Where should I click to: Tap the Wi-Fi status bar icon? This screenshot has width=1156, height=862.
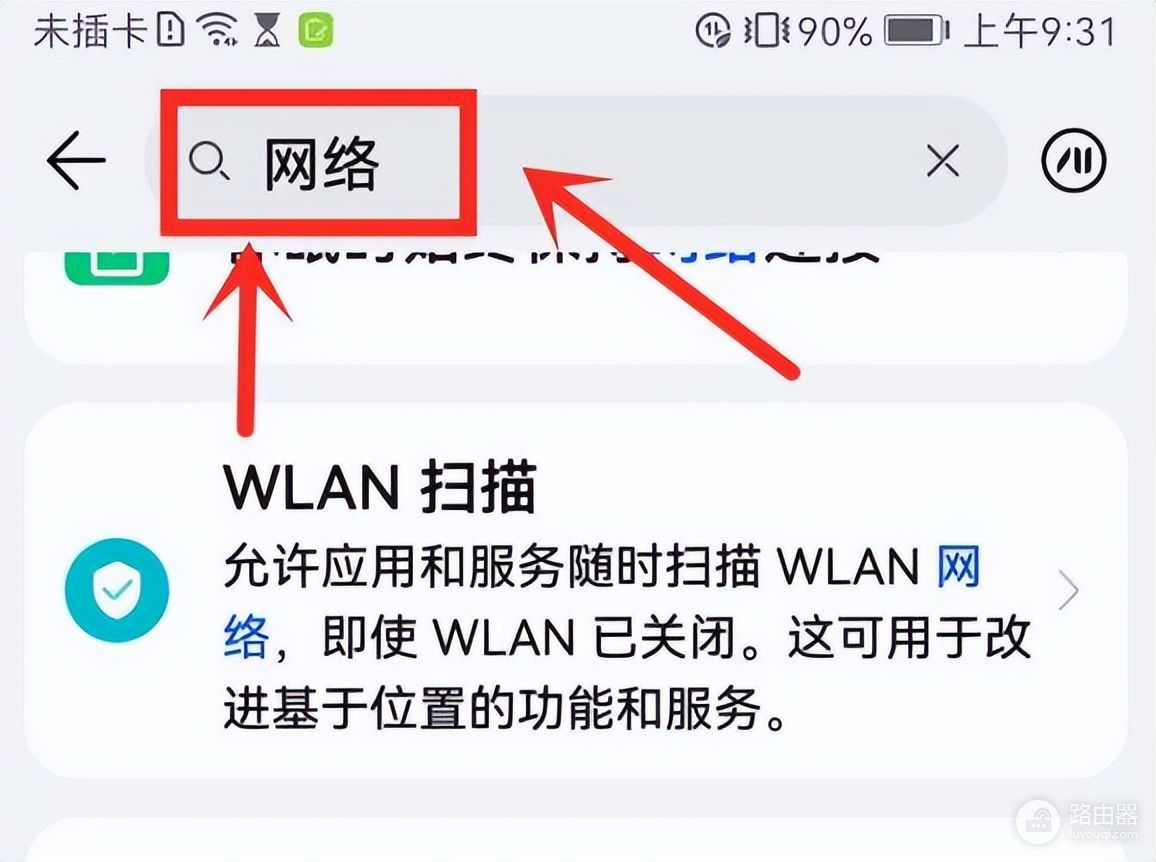tap(220, 32)
